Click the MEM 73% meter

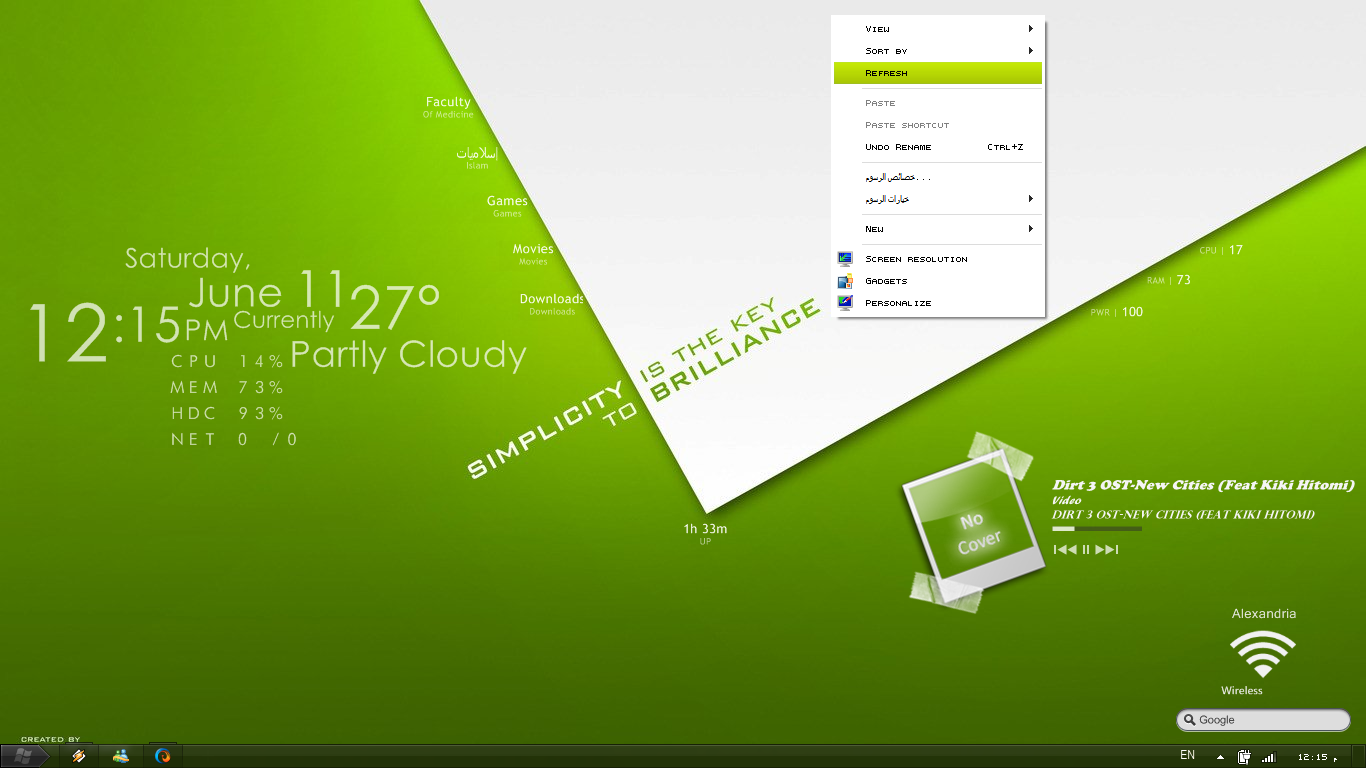(228, 387)
